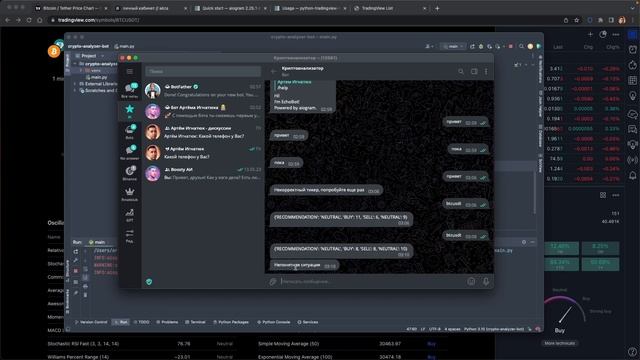Open the Boosty chat in the list
640x360 pixels.
pos(203,173)
